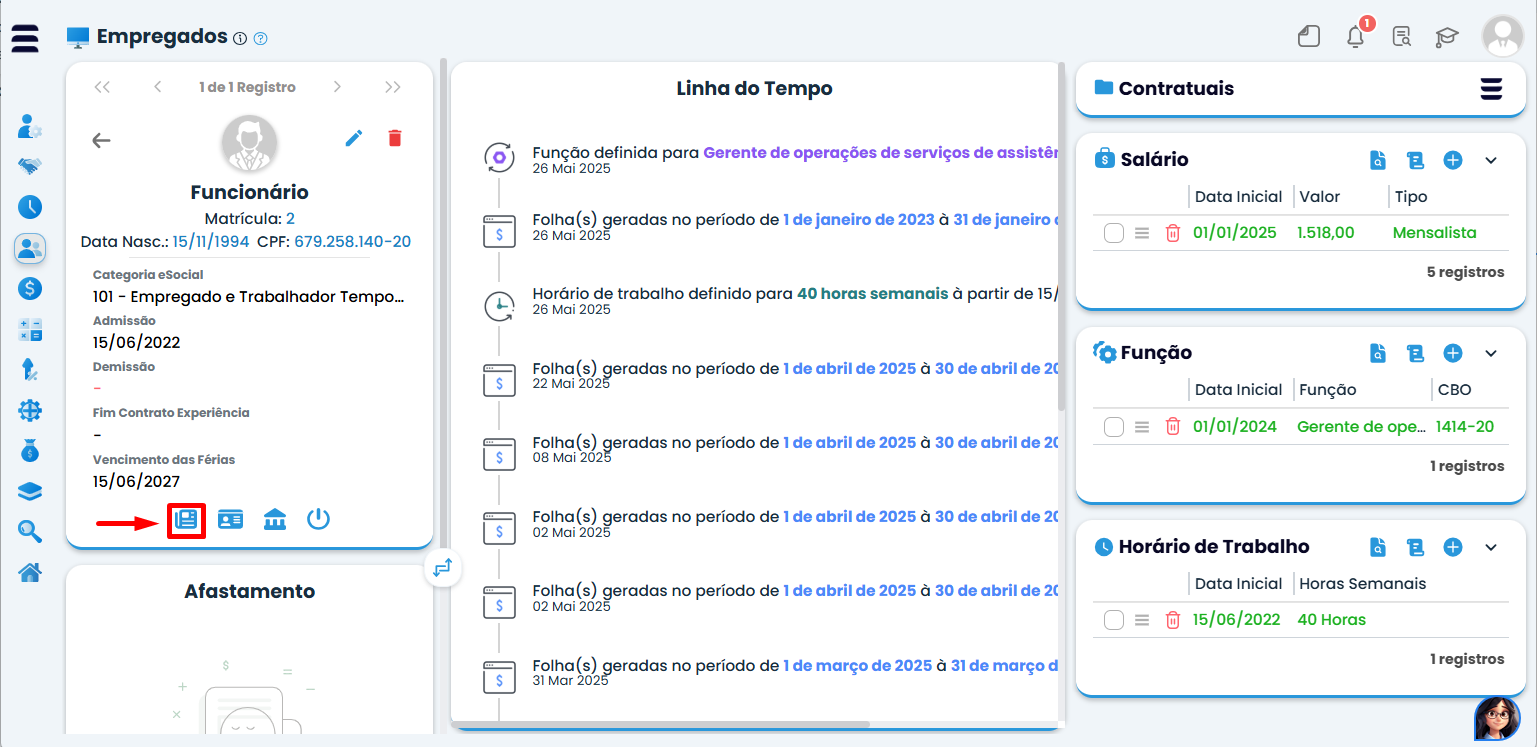Add a new Salário record with the plus icon
Screen dimensions: 1537x747
(x=1453, y=160)
